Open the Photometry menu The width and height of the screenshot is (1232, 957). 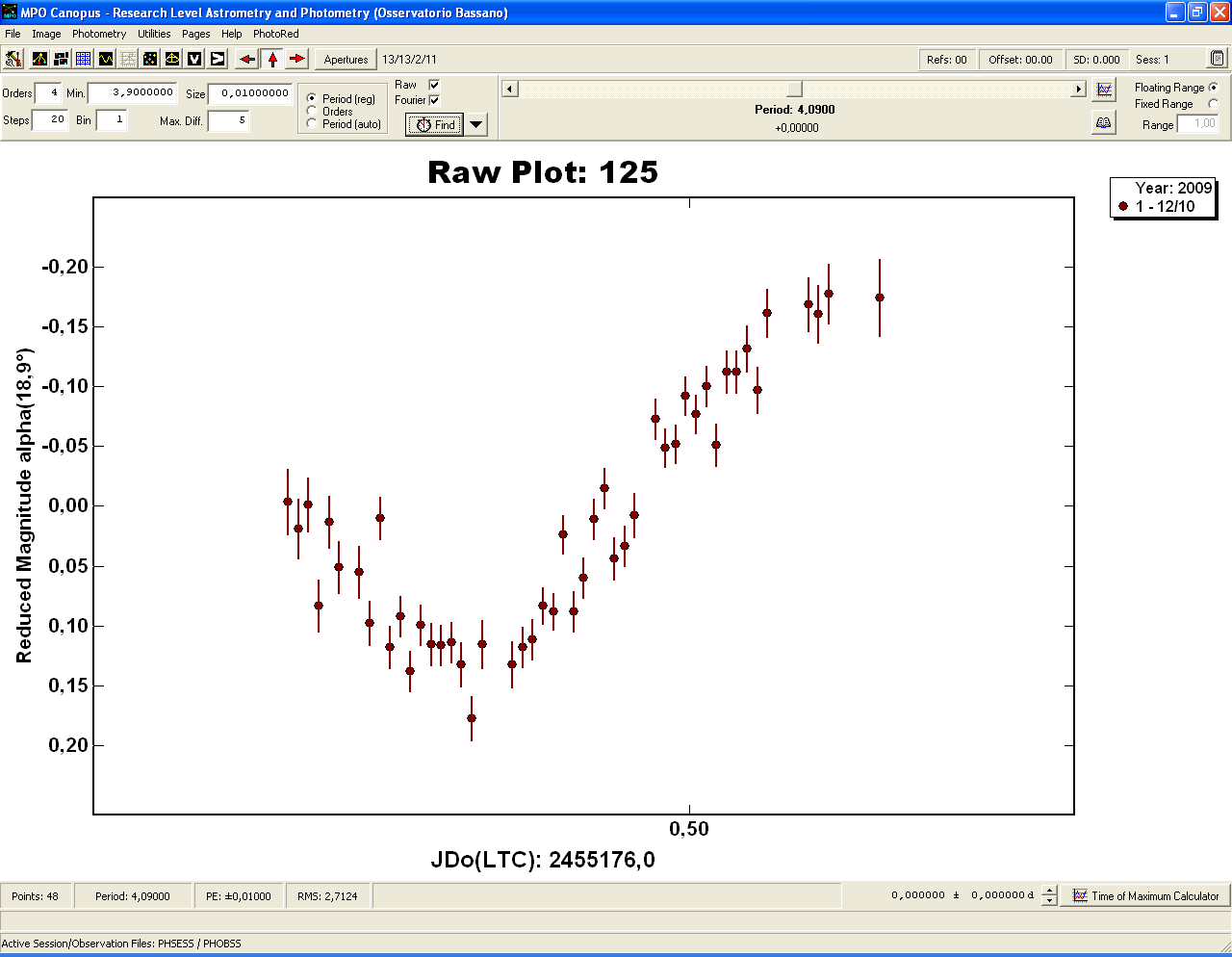[x=99, y=34]
